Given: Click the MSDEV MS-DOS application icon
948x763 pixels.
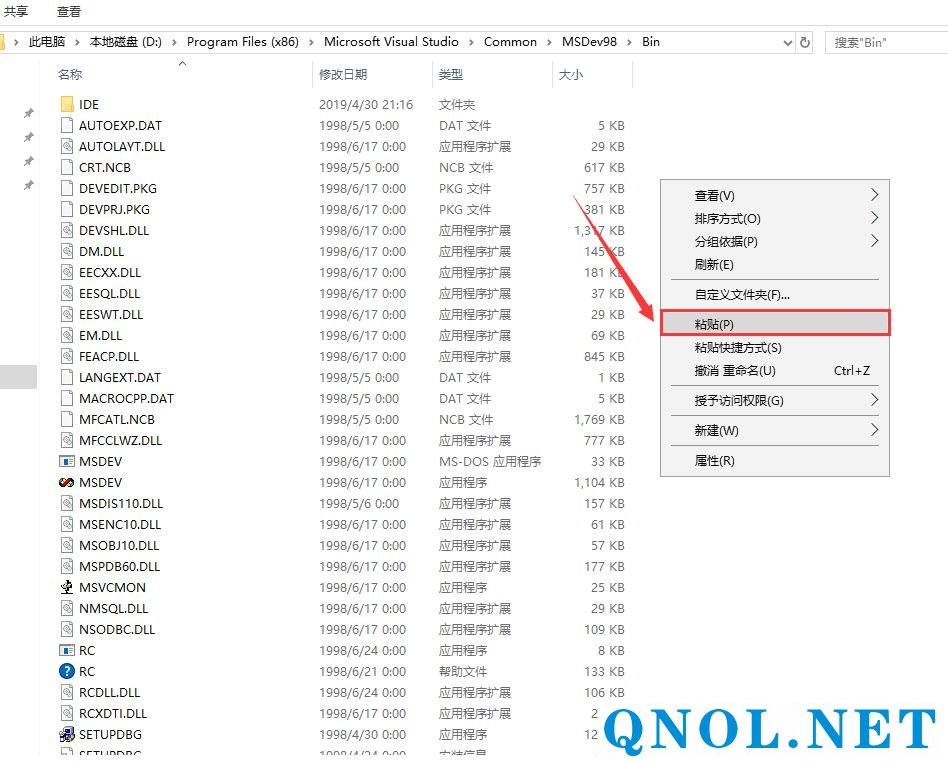Looking at the screenshot, I should [67, 462].
